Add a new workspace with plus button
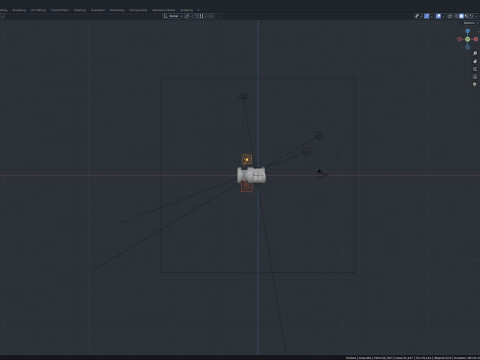This screenshot has height=360, width=480. tap(198, 10)
